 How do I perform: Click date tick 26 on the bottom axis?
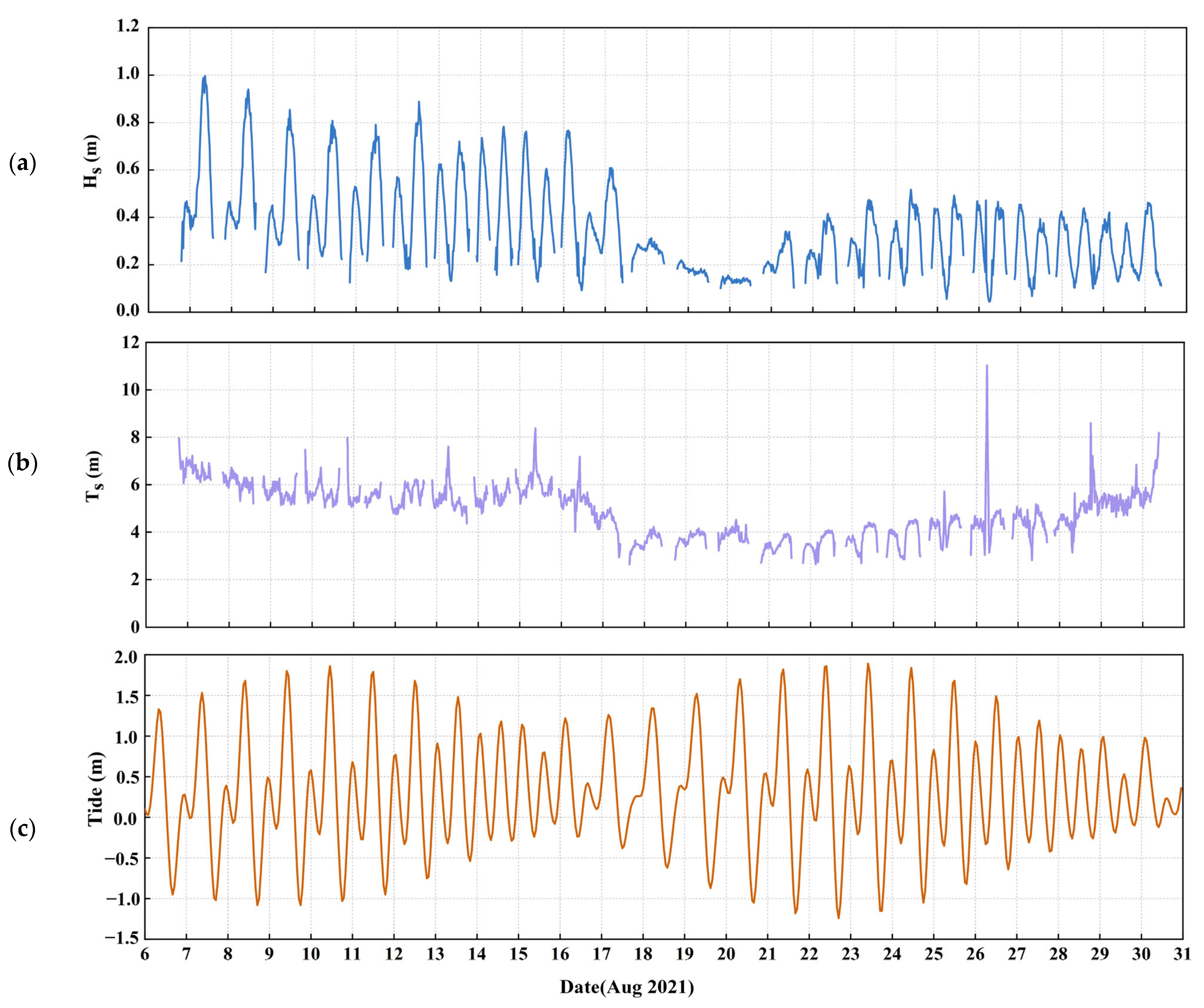point(975,954)
